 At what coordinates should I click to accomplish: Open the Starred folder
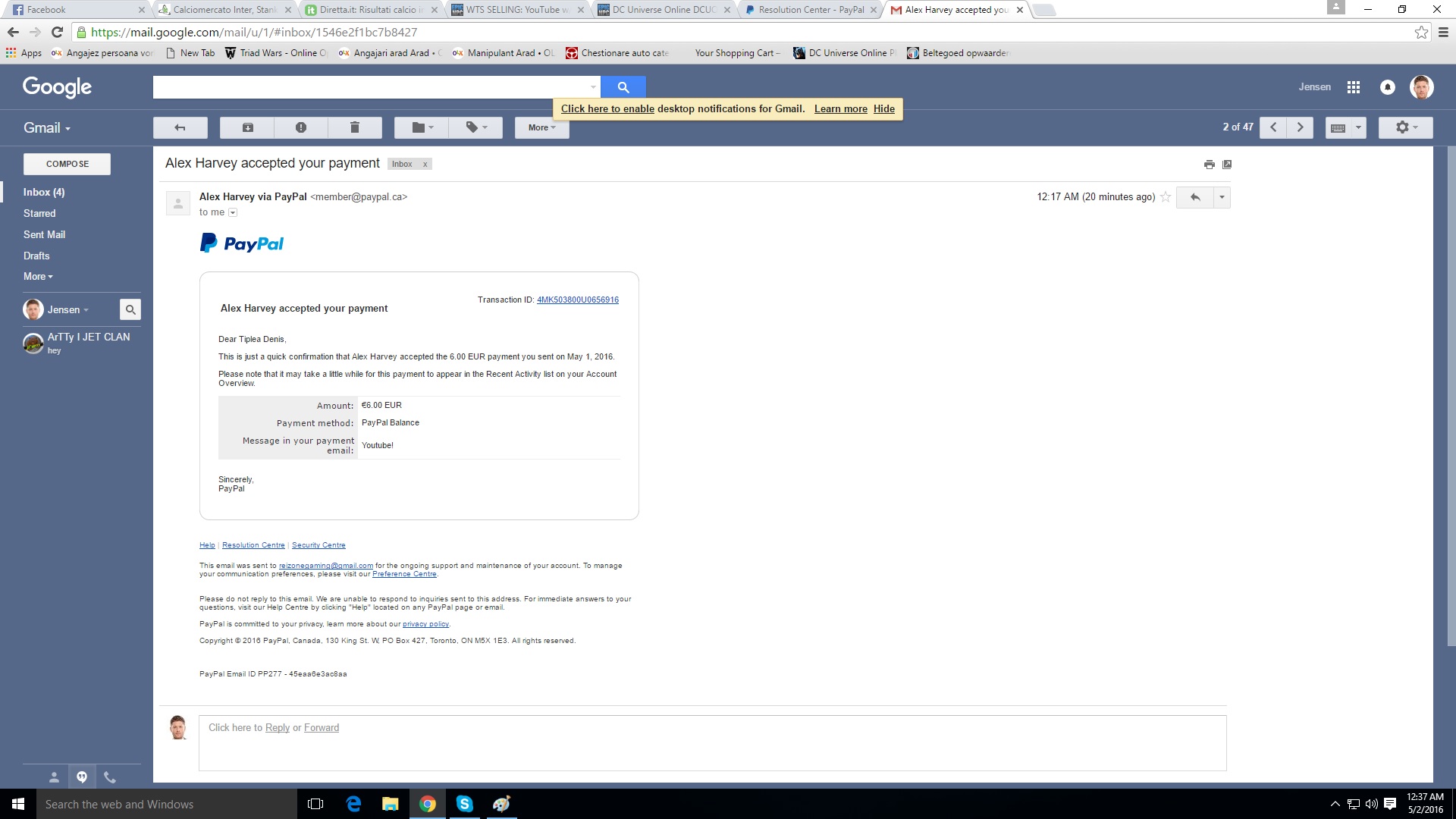(39, 214)
